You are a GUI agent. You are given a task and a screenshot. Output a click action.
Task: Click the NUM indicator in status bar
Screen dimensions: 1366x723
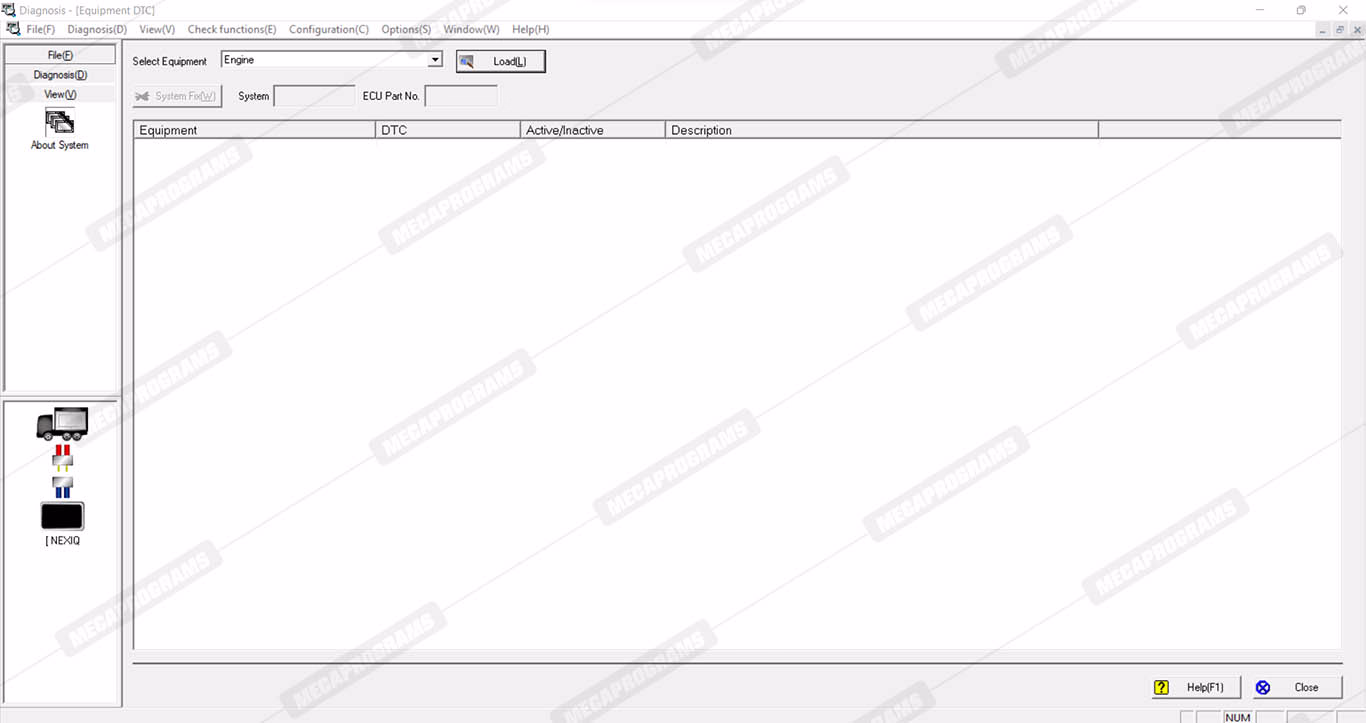click(1238, 717)
